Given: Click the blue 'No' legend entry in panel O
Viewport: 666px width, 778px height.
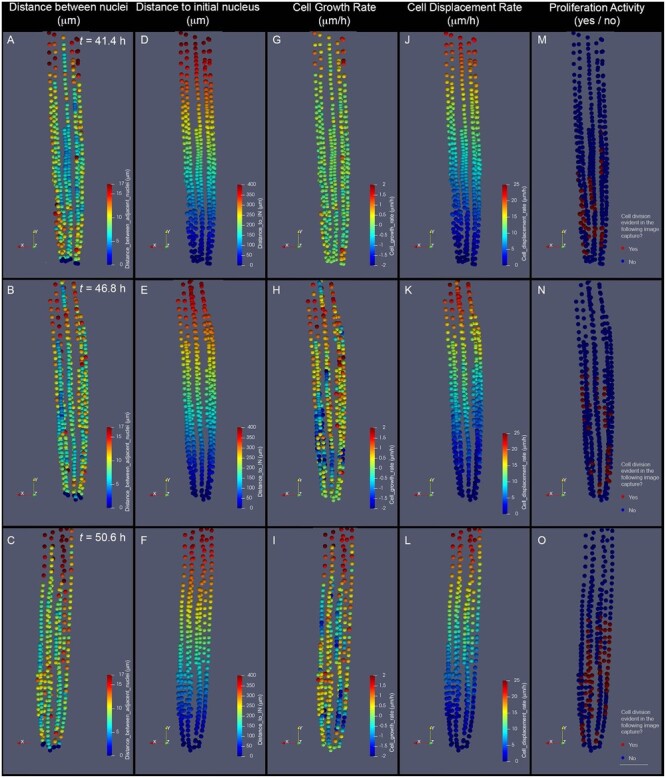Looking at the screenshot, I should (x=628, y=758).
